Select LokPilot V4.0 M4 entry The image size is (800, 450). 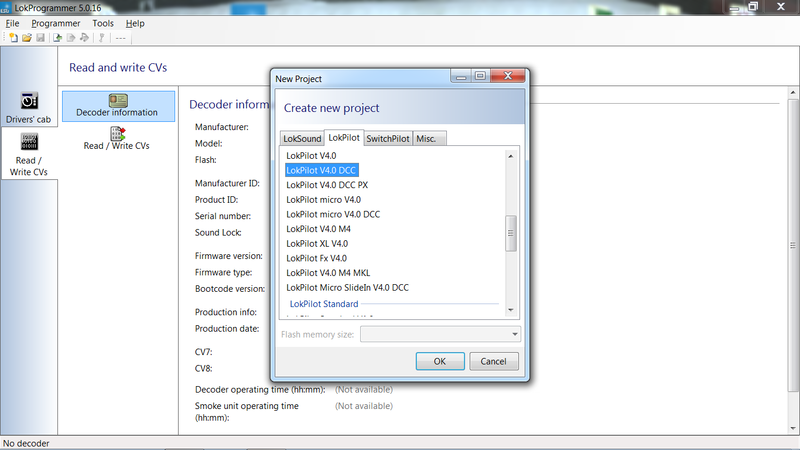point(318,229)
